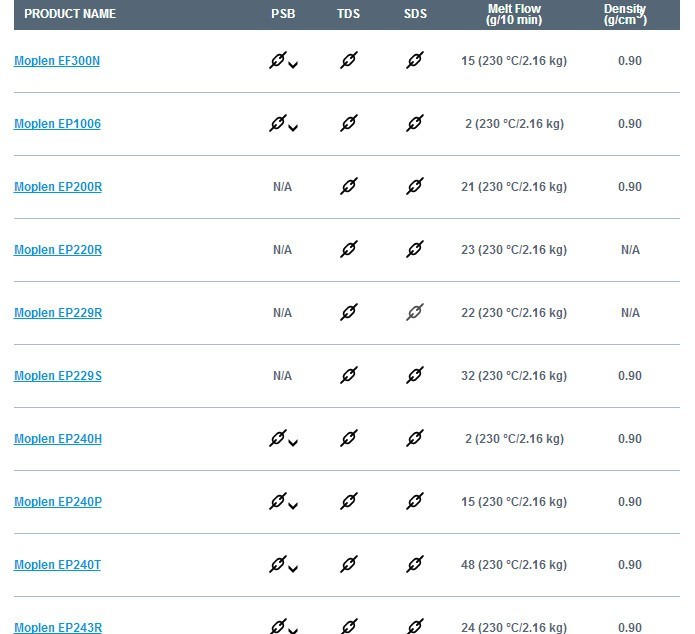695x634 pixels.
Task: Open the Moplen EP229R product link
Action: [x=58, y=313]
